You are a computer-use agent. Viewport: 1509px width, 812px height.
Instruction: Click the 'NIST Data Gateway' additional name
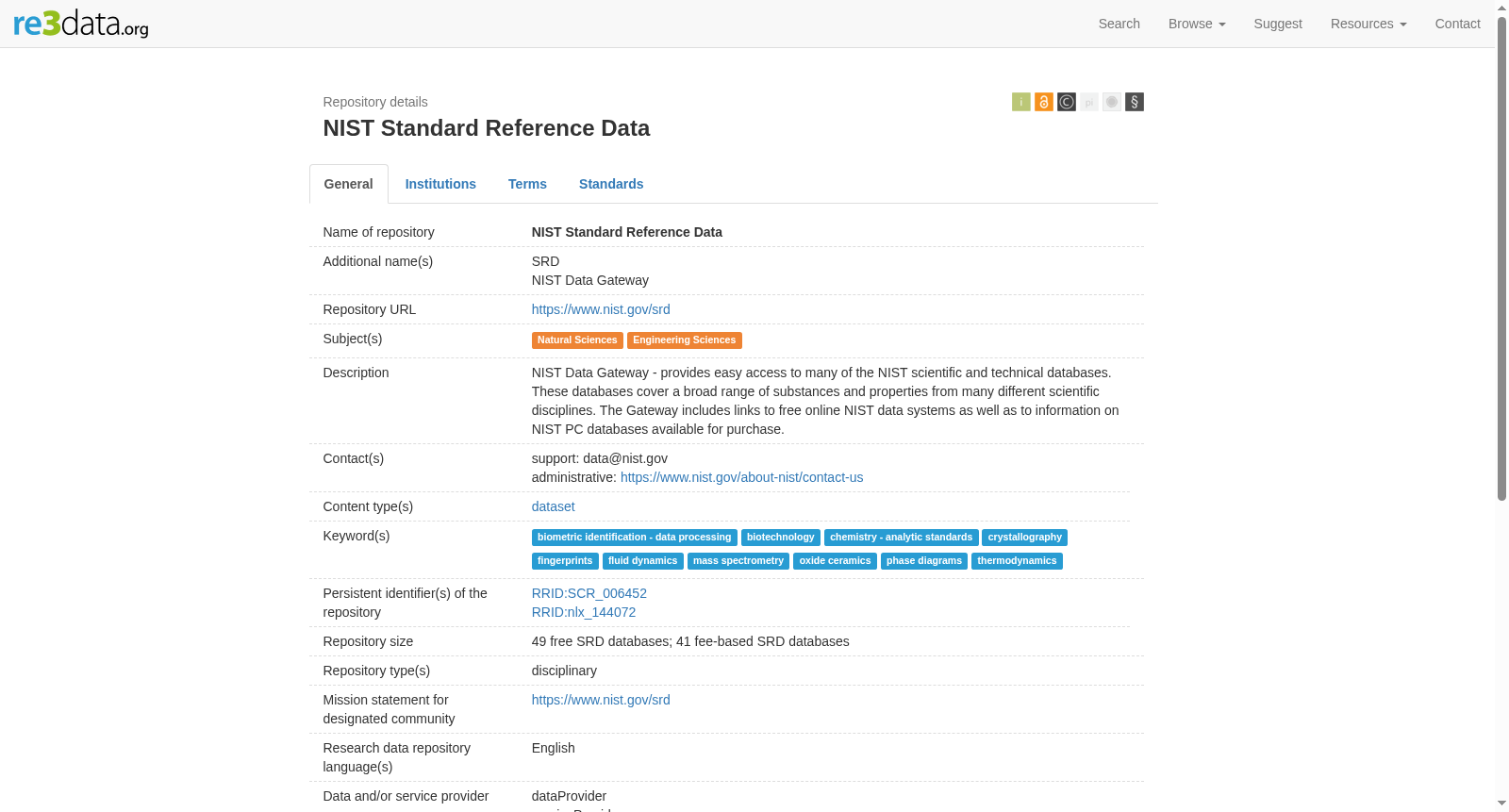[x=590, y=280]
